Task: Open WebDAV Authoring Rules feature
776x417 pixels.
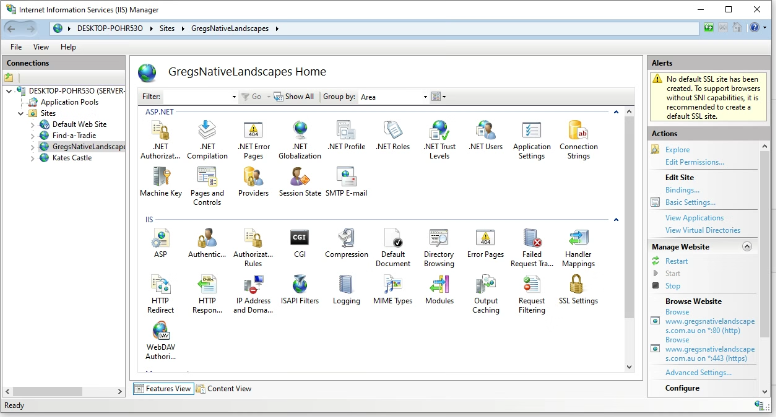Action: pyautogui.click(x=160, y=341)
